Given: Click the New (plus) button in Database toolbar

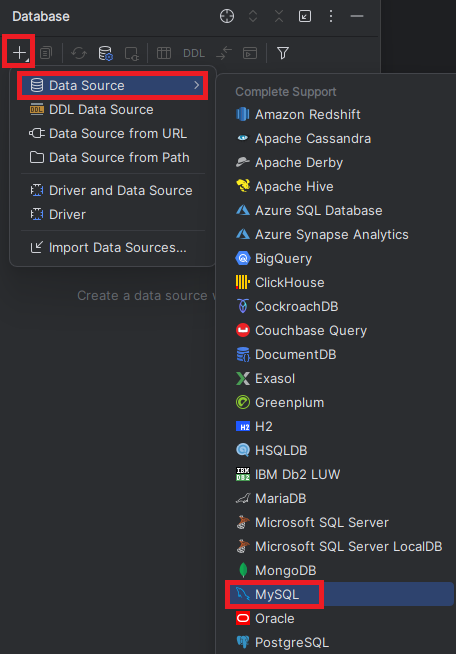Looking at the screenshot, I should pyautogui.click(x=19, y=53).
